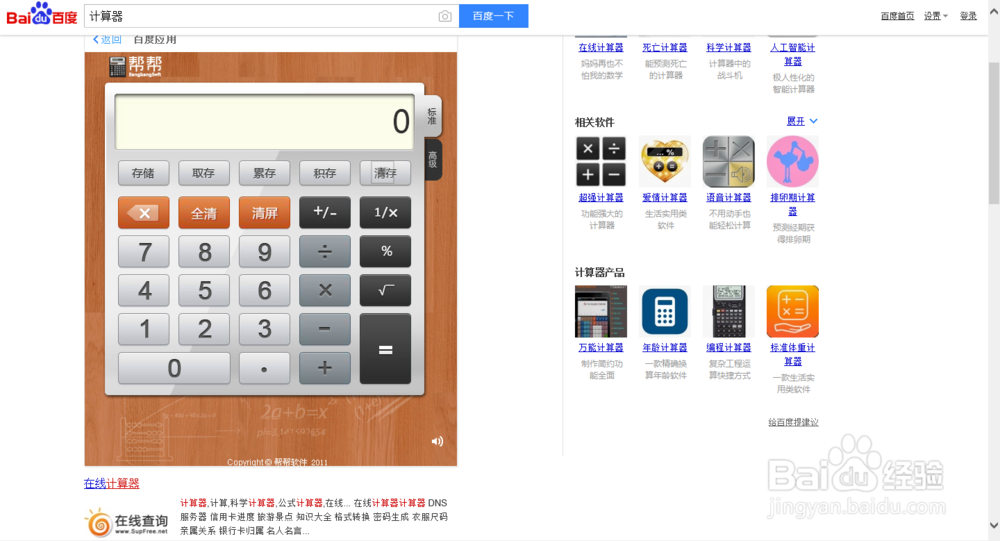Click the 取存 memory recall button
This screenshot has height=541, width=1000.
pos(203,173)
